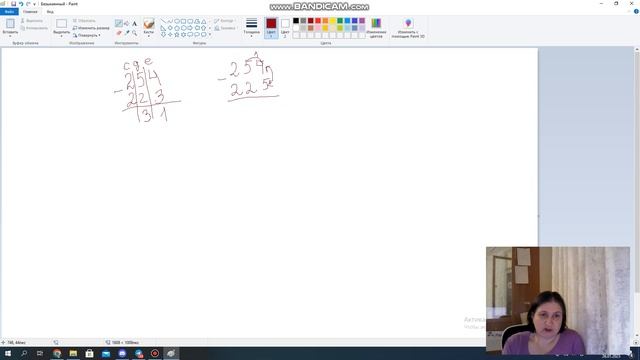Screen dimensions: 640x360
Task: Select the Color picker eyedropper tool
Action: point(127,33)
